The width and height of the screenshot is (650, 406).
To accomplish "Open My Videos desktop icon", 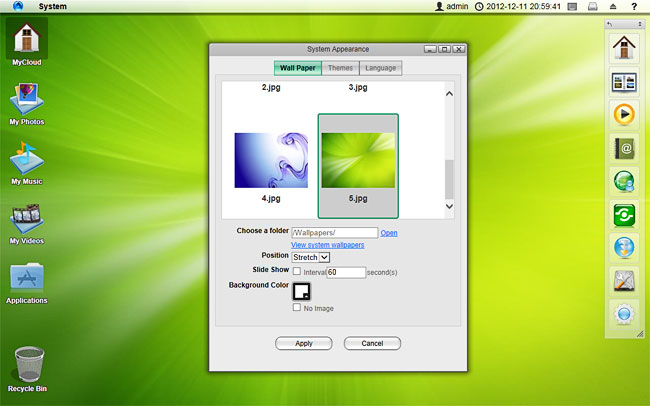I will click(26, 220).
